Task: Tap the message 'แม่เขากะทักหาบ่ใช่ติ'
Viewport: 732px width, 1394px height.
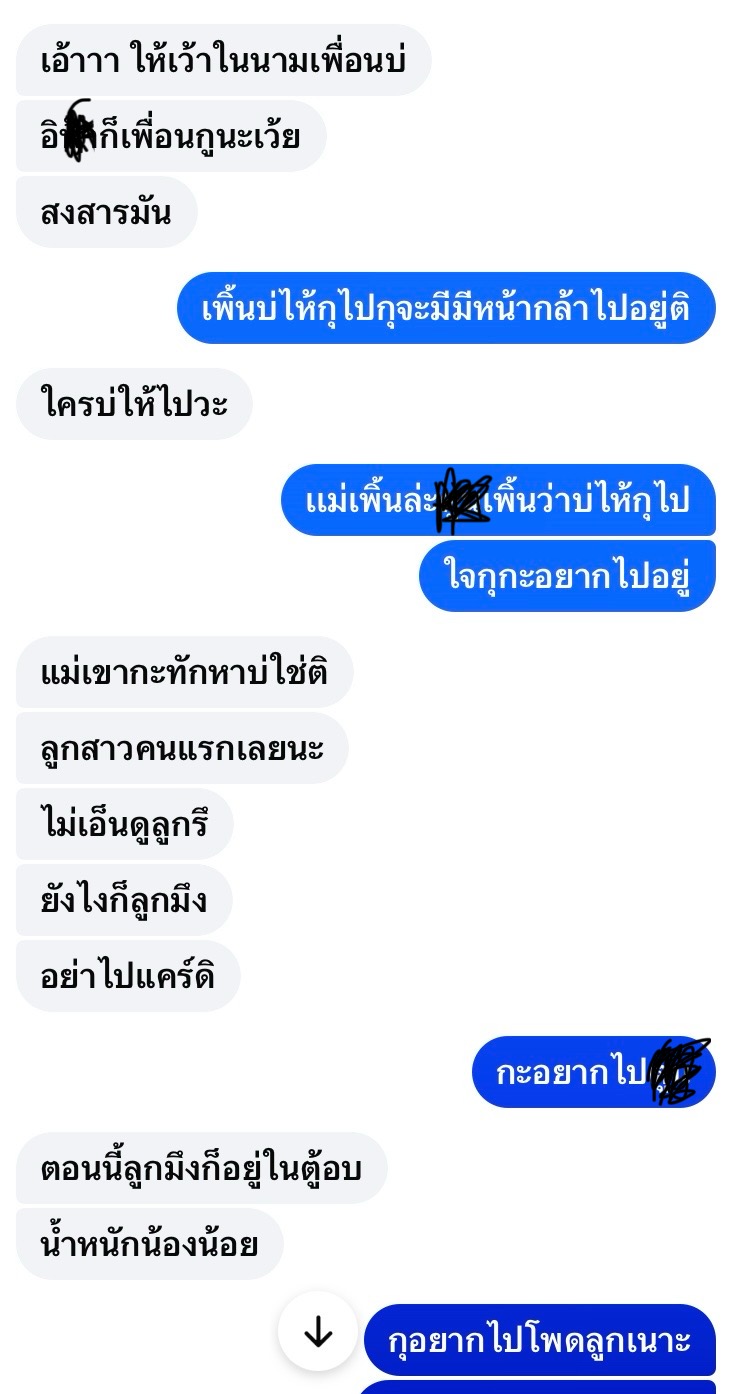Action: (184, 672)
